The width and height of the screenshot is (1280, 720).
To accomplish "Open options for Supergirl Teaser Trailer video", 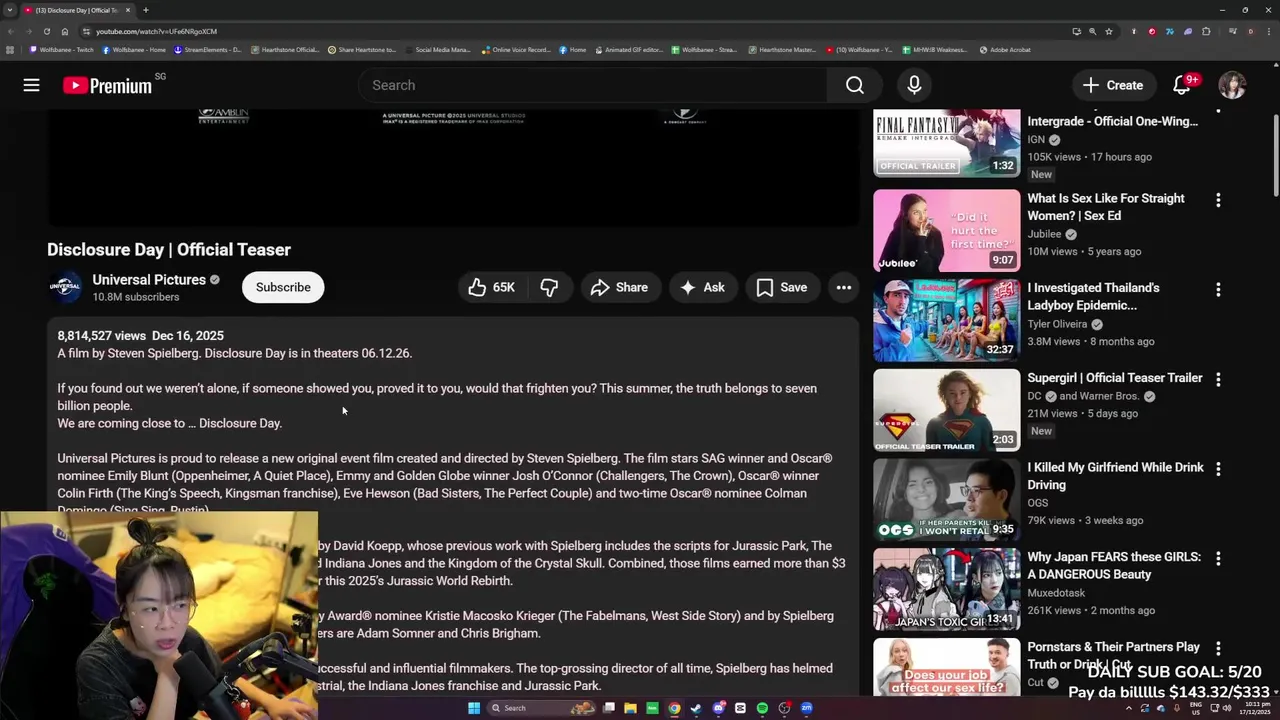I will pos(1218,380).
